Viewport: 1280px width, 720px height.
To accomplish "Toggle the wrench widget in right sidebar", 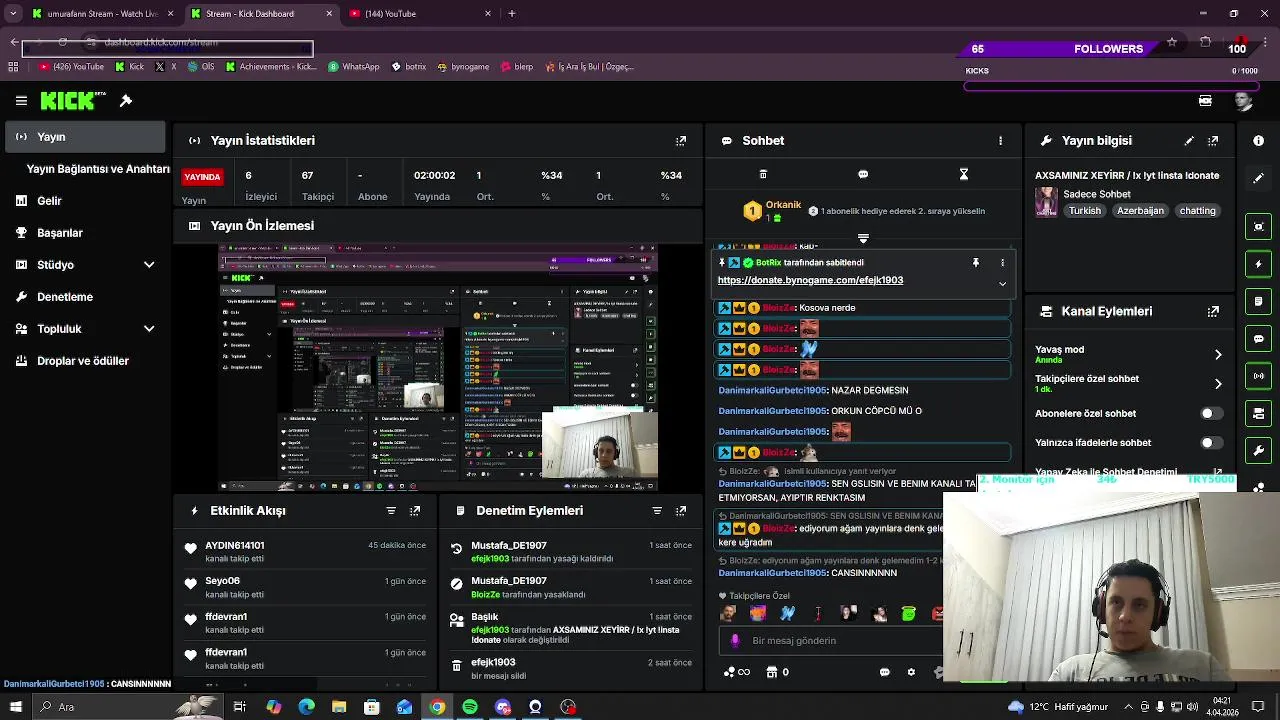I will tap(1259, 451).
